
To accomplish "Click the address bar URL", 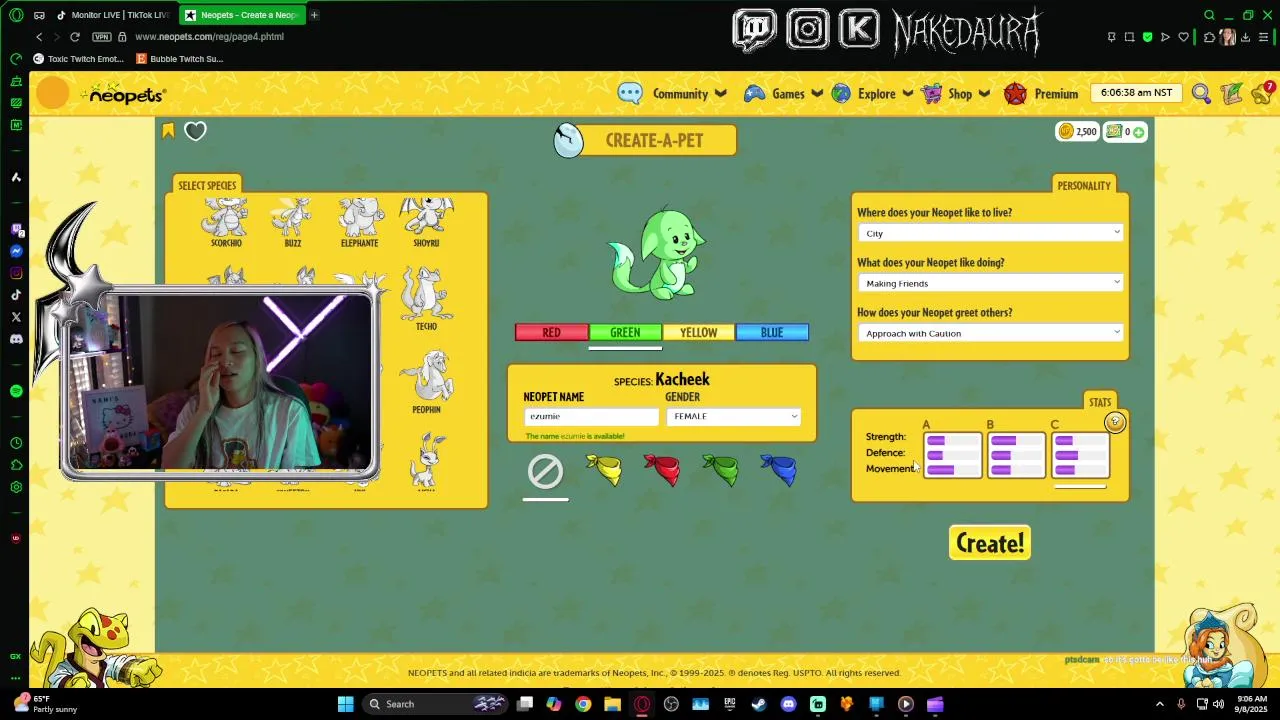I will (209, 37).
